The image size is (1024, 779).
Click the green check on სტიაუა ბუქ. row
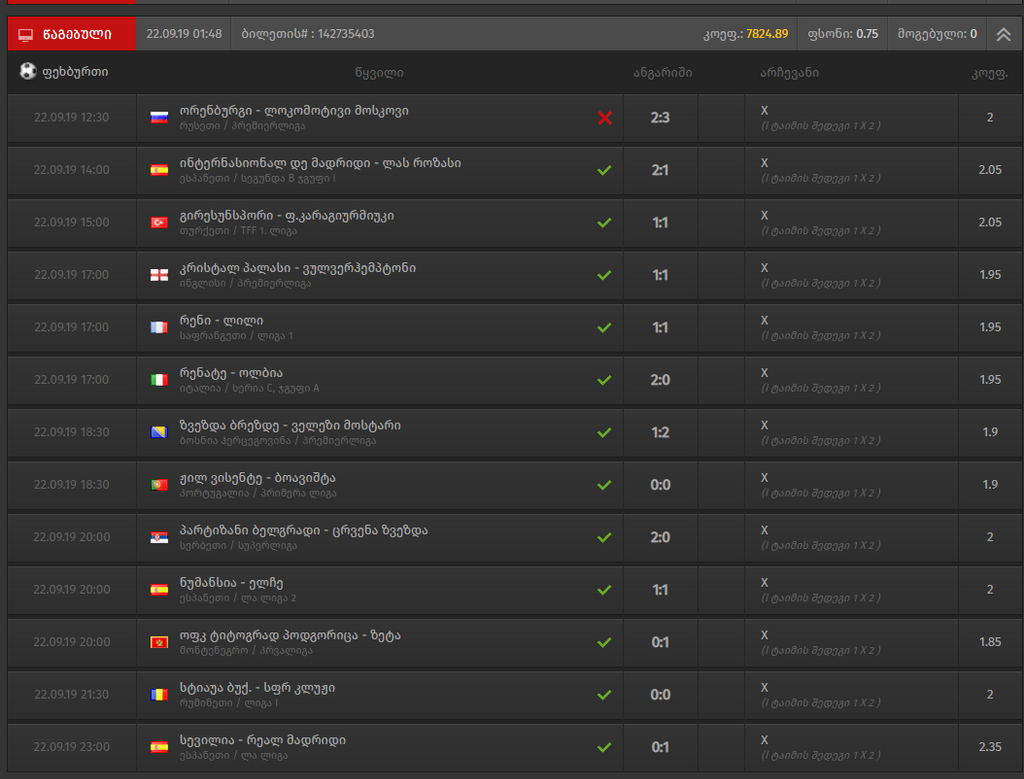click(605, 695)
